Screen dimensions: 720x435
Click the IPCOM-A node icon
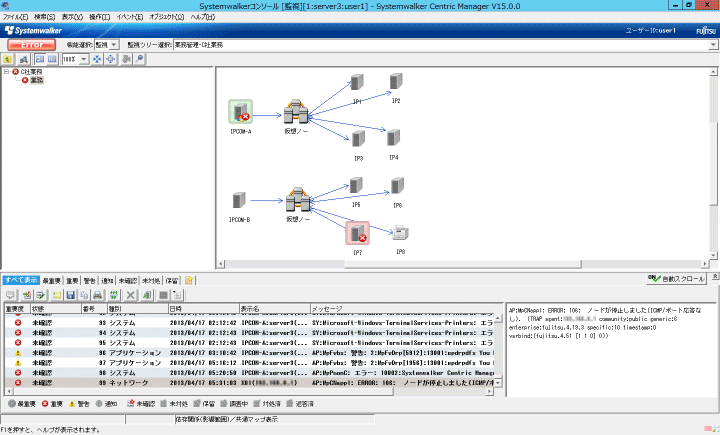240,112
